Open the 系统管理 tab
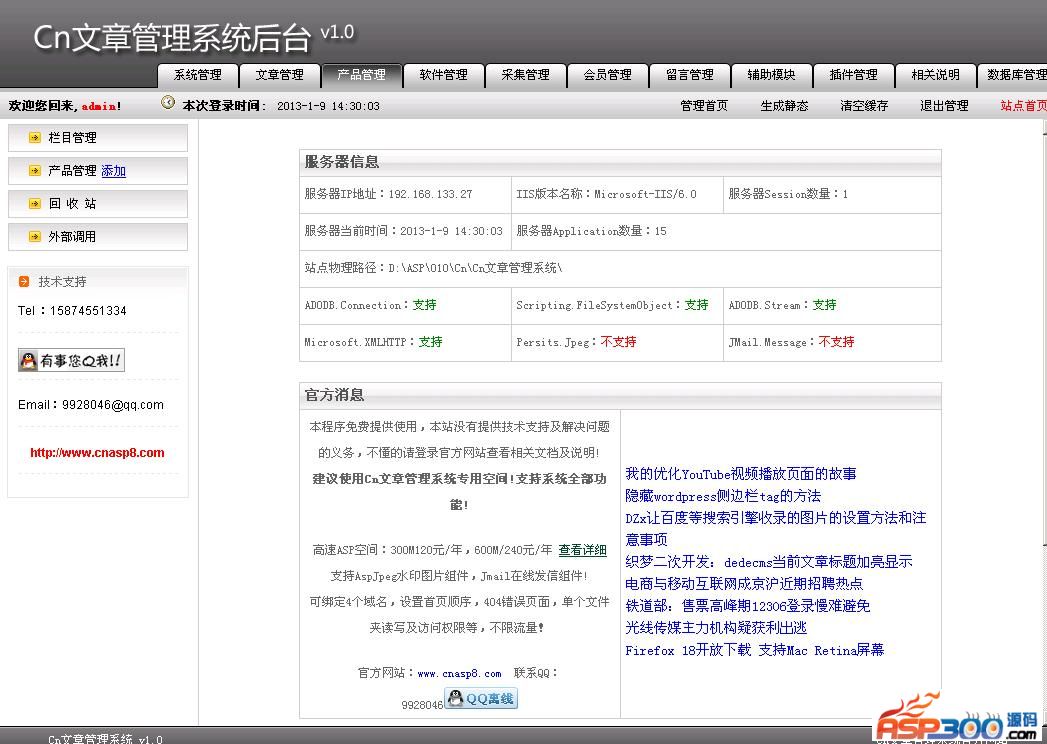This screenshot has width=1047, height=744. (x=198, y=75)
